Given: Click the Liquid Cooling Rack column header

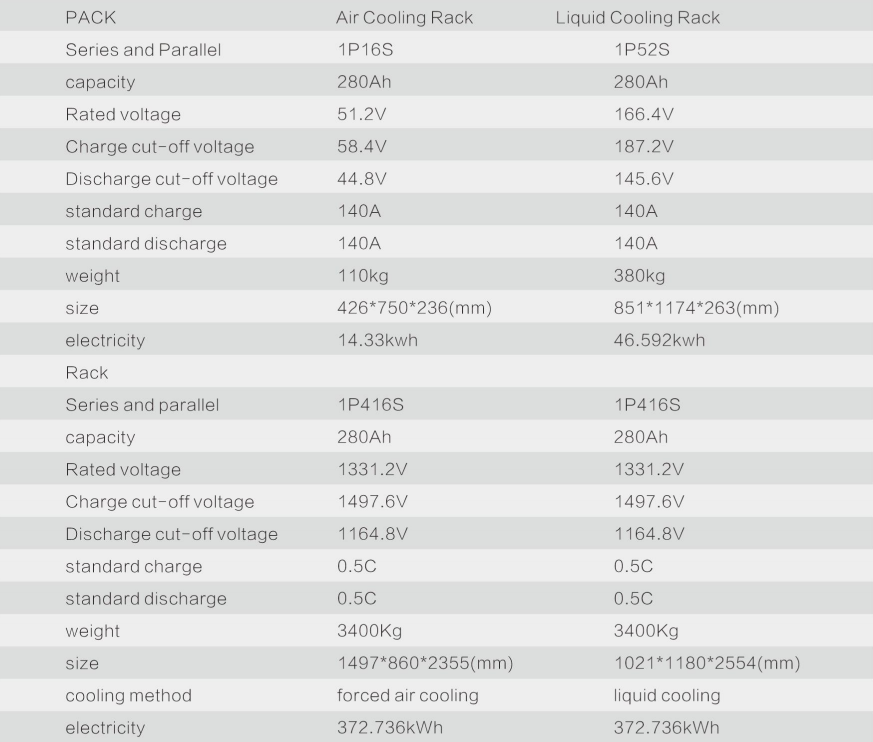Looking at the screenshot, I should (637, 18).
